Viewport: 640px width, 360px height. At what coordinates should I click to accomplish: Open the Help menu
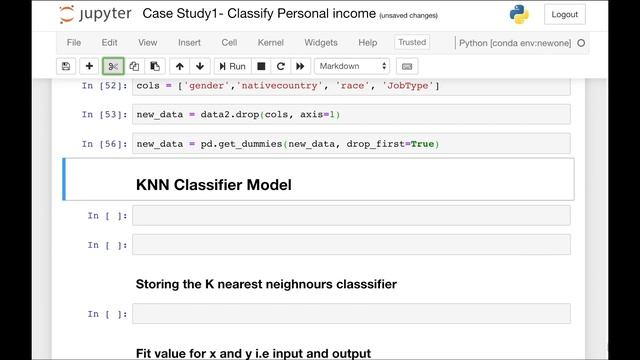pyautogui.click(x=367, y=42)
